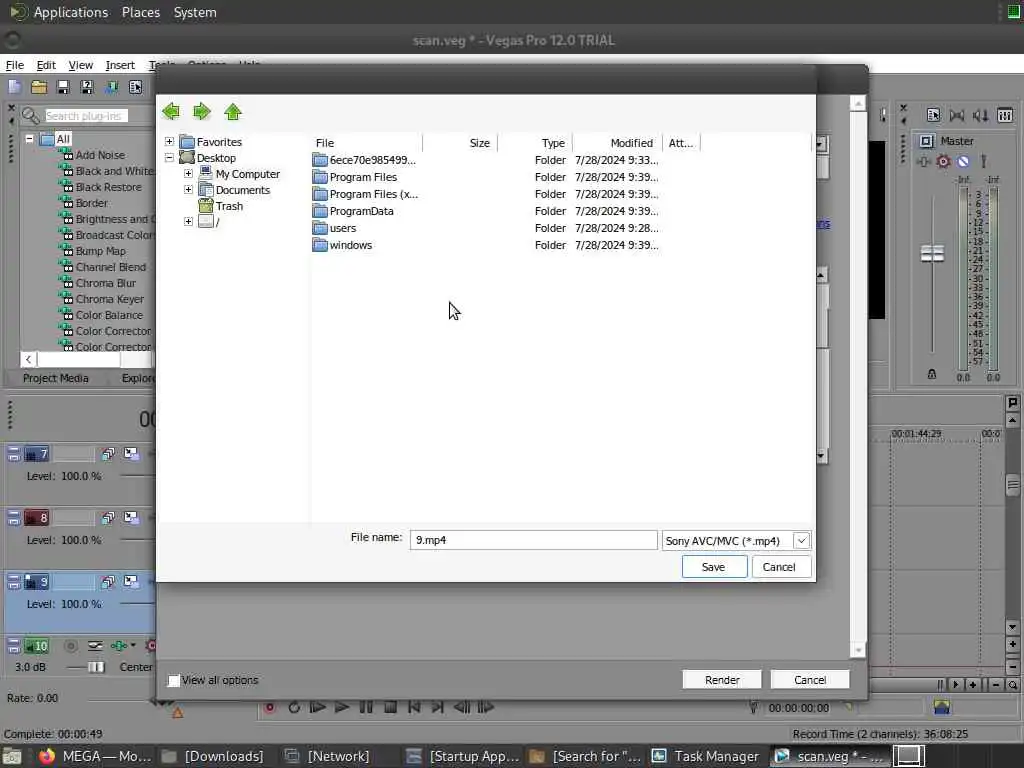Expand the My Computer tree node
Viewport: 1024px width, 768px height.
pyautogui.click(x=188, y=174)
